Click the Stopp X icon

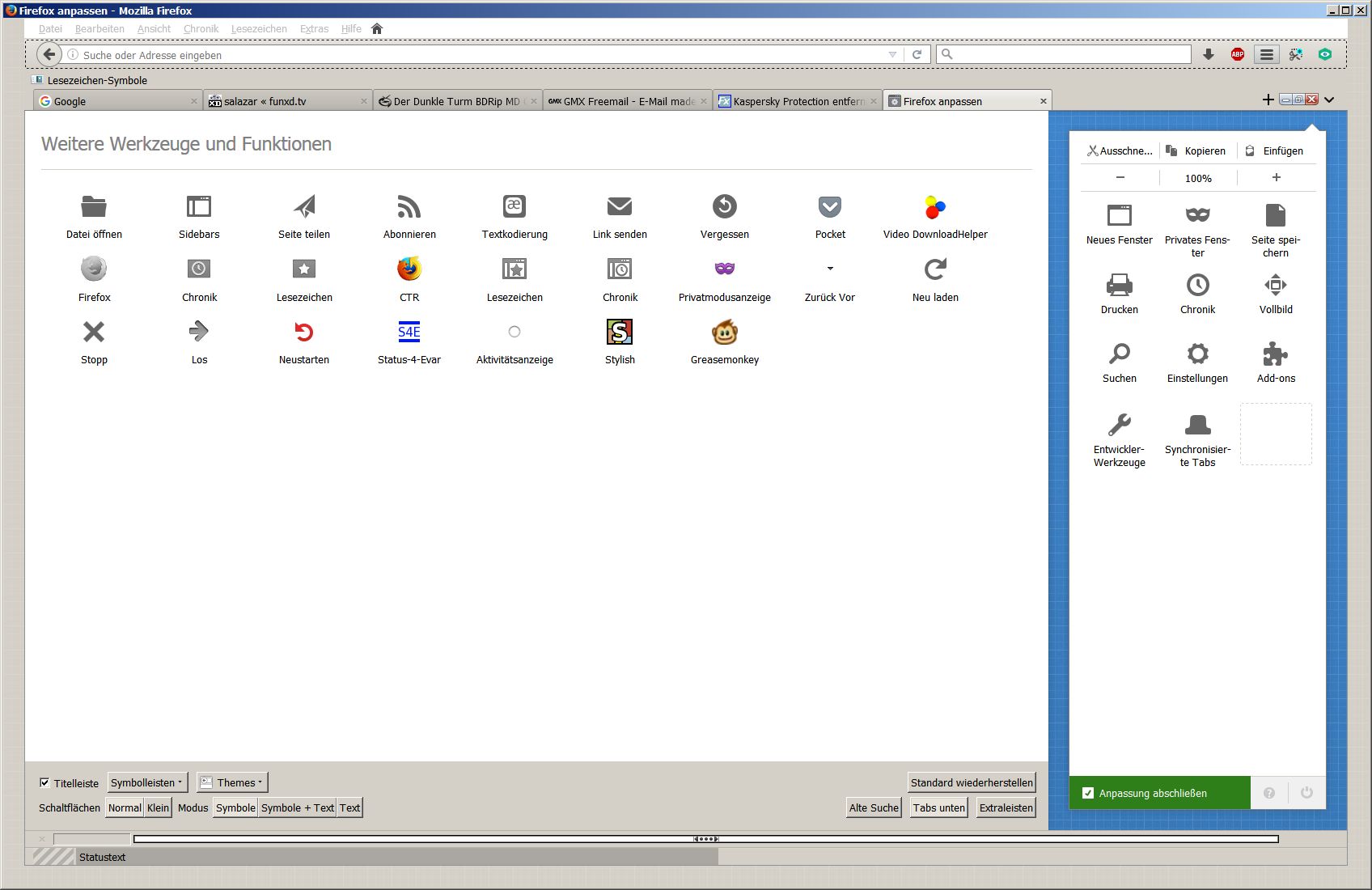pos(94,332)
